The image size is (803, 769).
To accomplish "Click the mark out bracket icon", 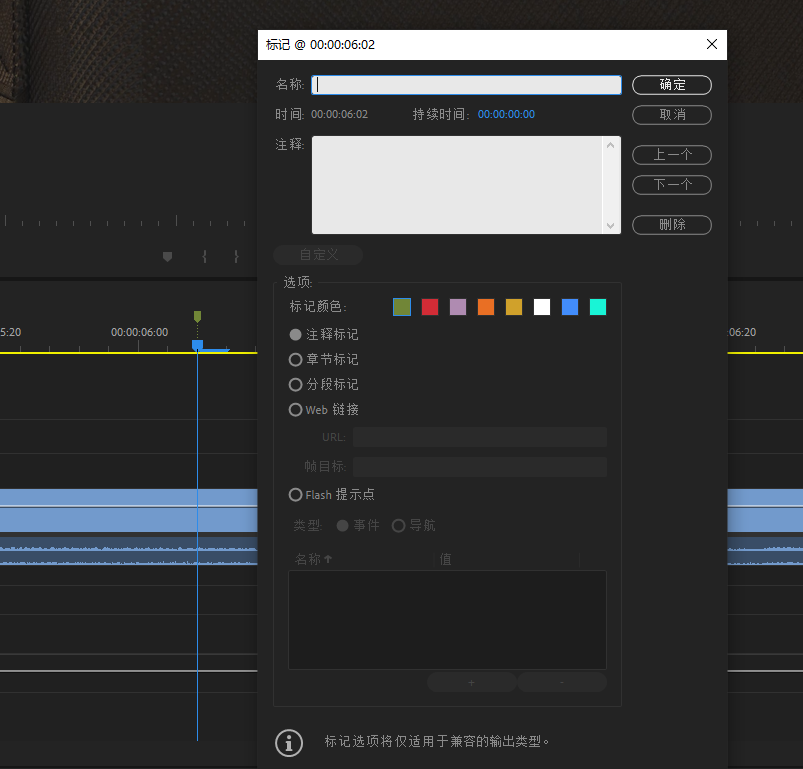I will [236, 256].
